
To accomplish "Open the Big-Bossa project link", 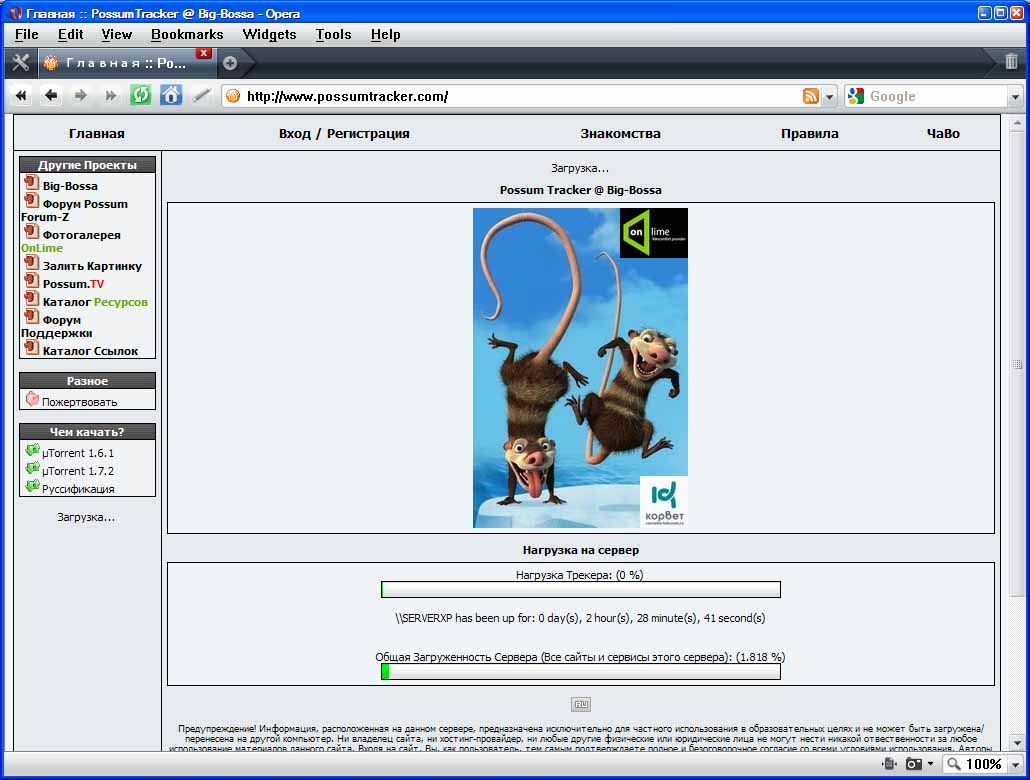I will tap(70, 186).
